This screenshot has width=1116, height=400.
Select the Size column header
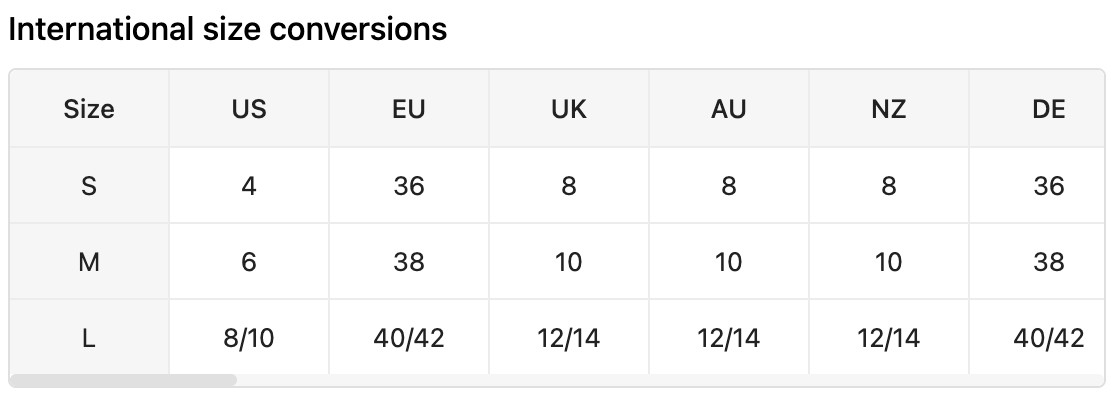coord(89,109)
